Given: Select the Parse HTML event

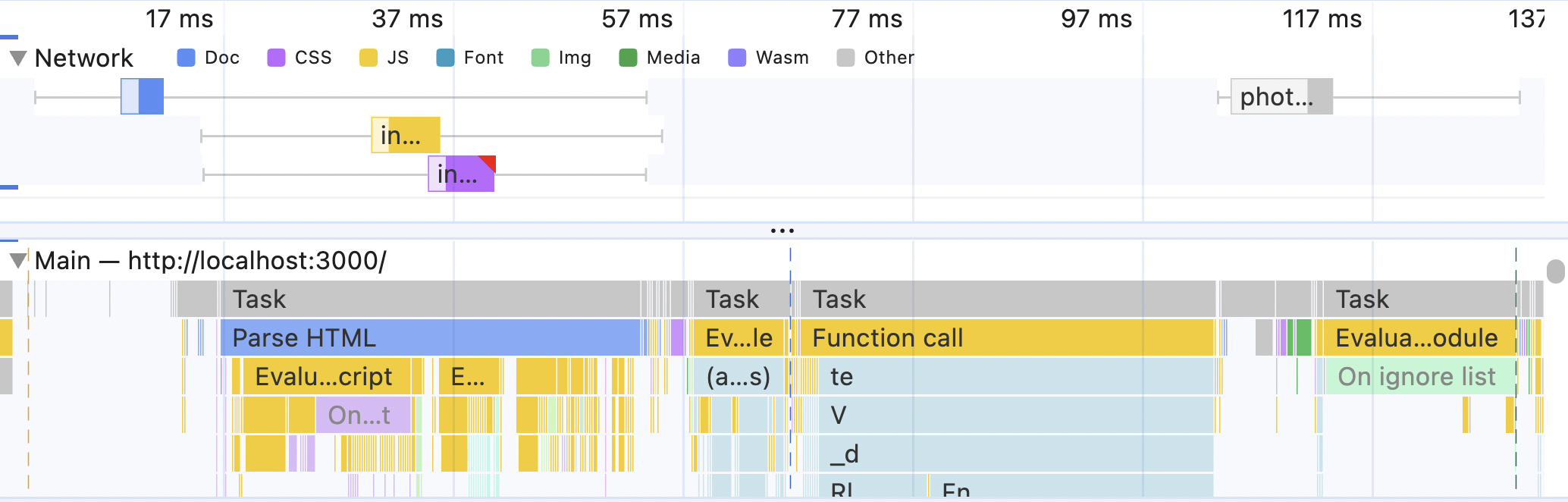Looking at the screenshot, I should pyautogui.click(x=429, y=338).
